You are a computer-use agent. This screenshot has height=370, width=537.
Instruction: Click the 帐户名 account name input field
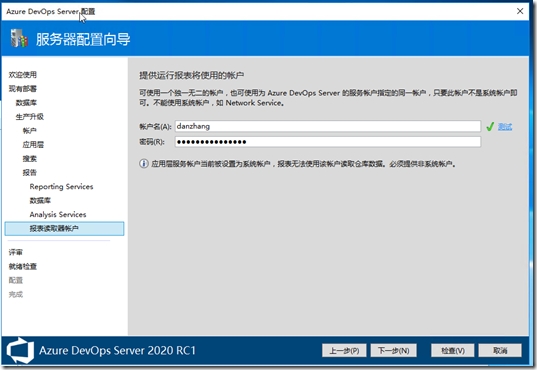tap(328, 126)
